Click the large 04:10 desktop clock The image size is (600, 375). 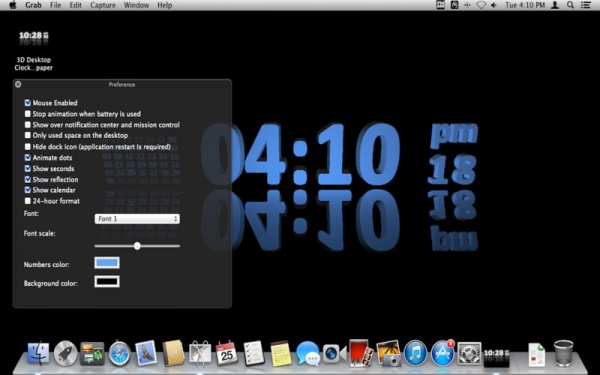pyautogui.click(x=300, y=154)
